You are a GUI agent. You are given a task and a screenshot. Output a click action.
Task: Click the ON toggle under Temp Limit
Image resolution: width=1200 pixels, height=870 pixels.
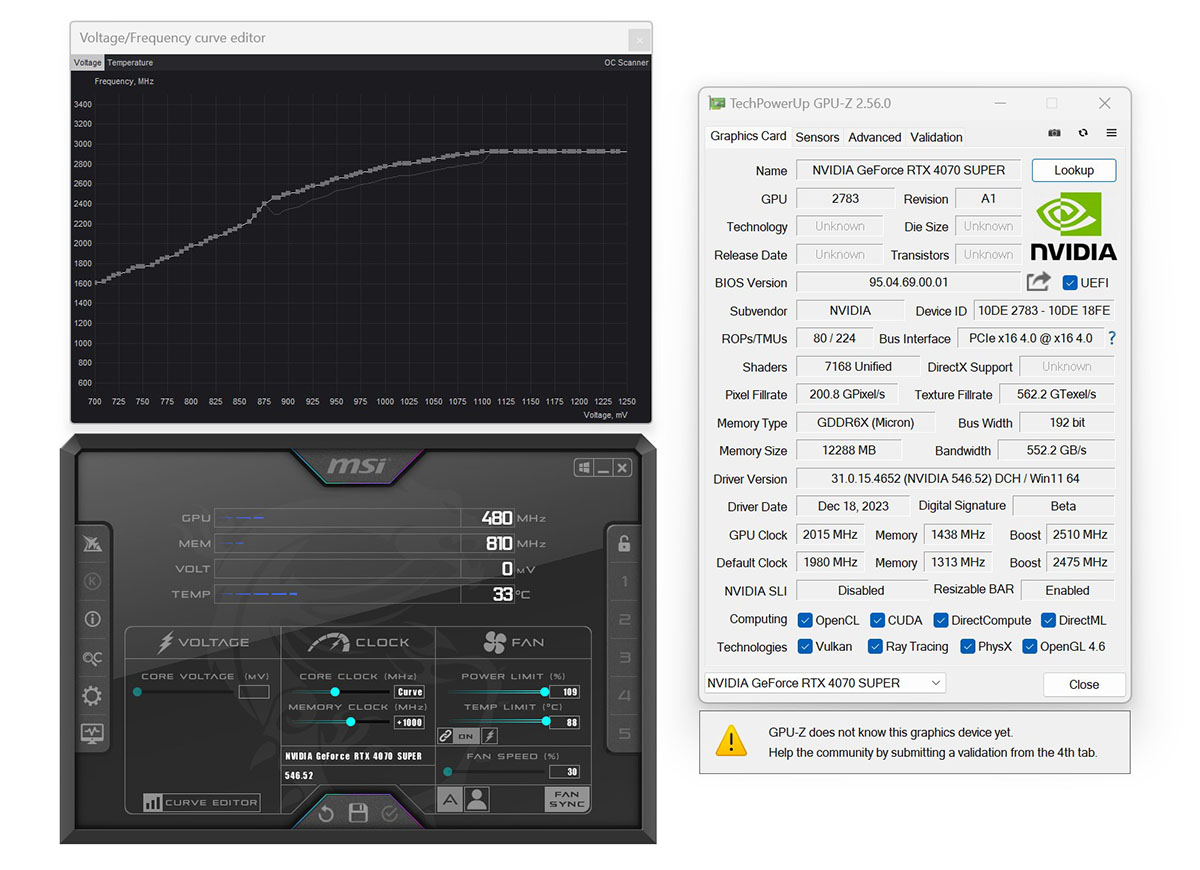click(x=466, y=736)
